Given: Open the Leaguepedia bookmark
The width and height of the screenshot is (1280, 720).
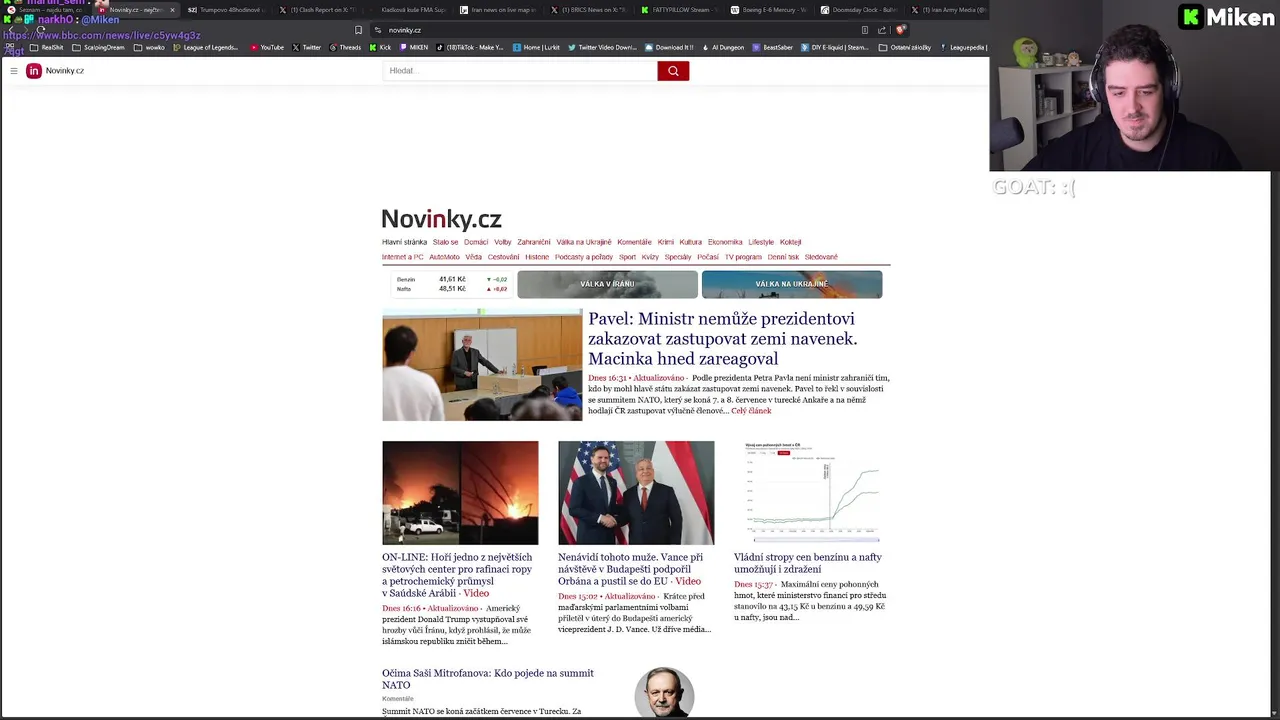Looking at the screenshot, I should tap(963, 47).
